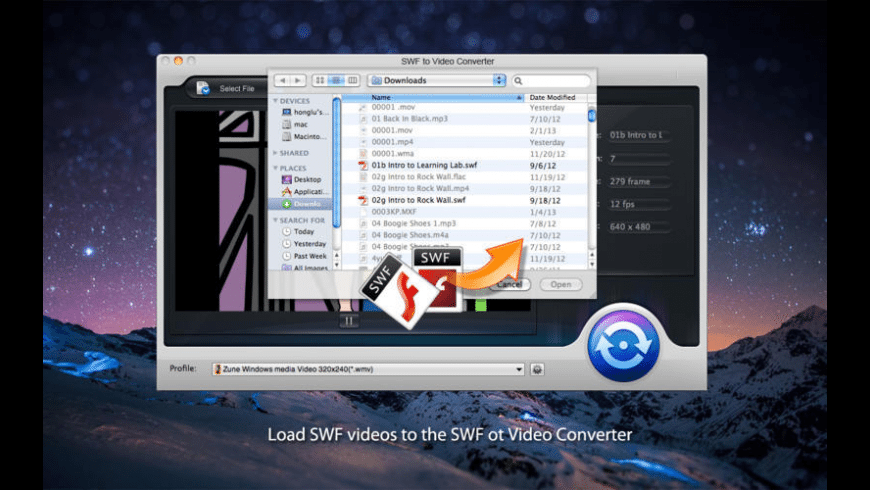
Task: Click the 12 fps info field
Action: (638, 204)
